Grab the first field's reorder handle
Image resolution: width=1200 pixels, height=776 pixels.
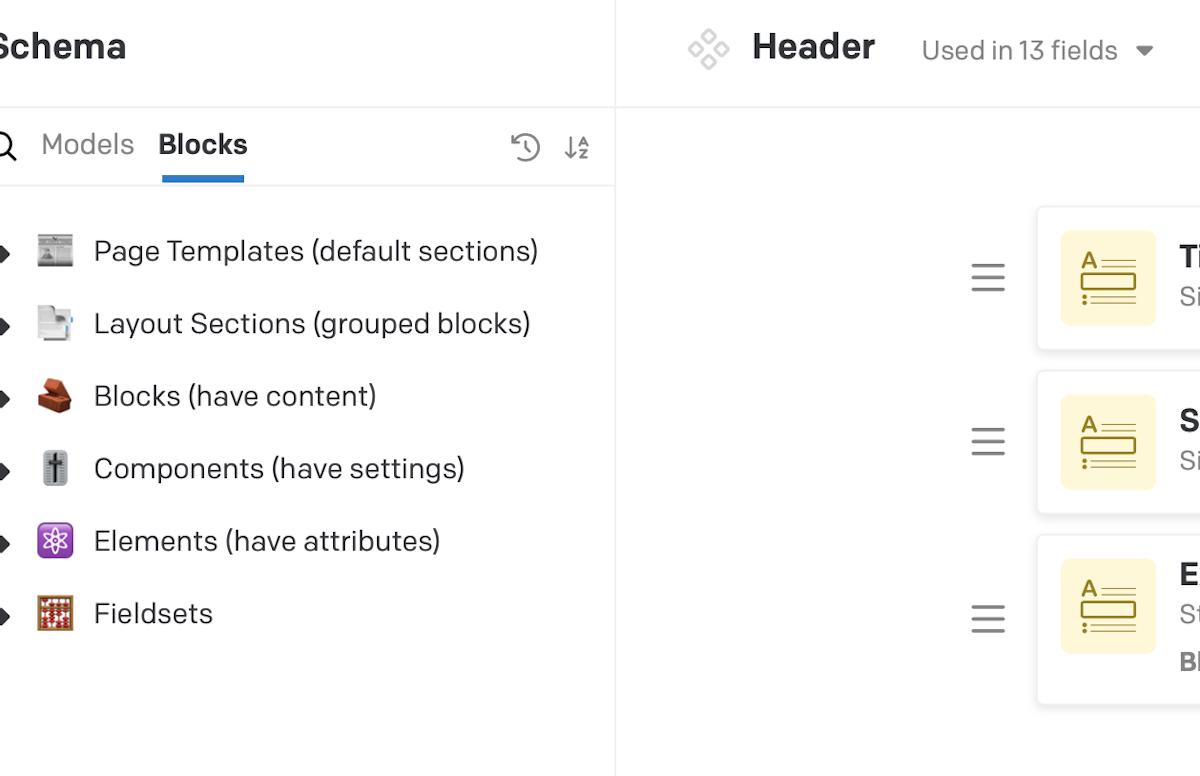(x=988, y=278)
